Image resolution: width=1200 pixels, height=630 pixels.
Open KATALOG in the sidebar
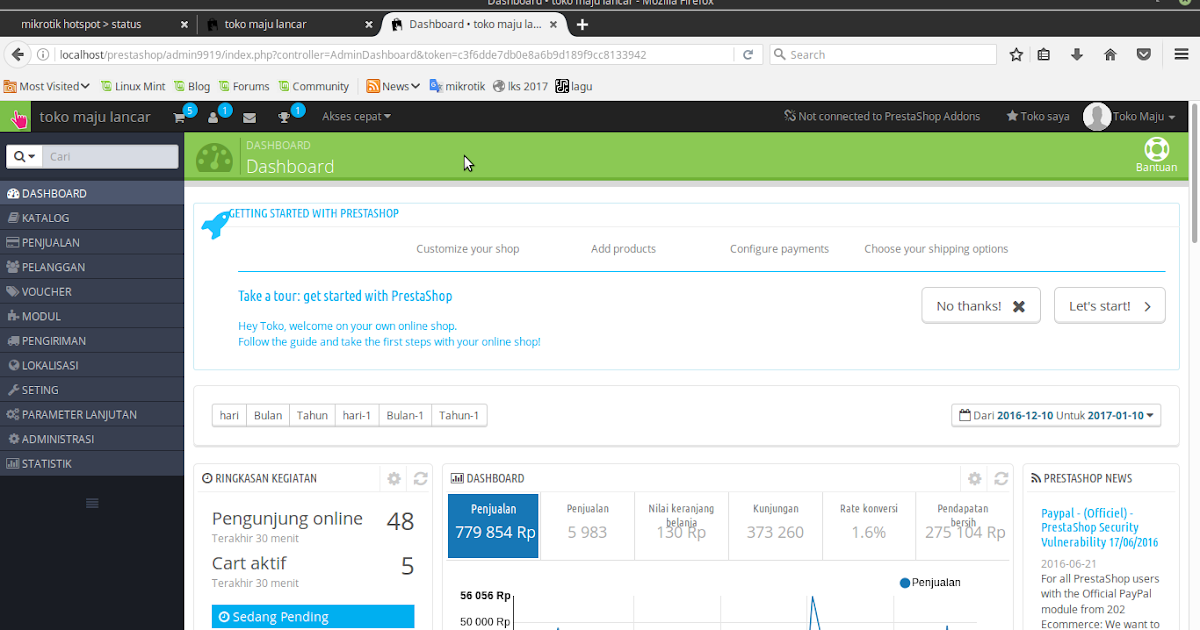pos(92,218)
